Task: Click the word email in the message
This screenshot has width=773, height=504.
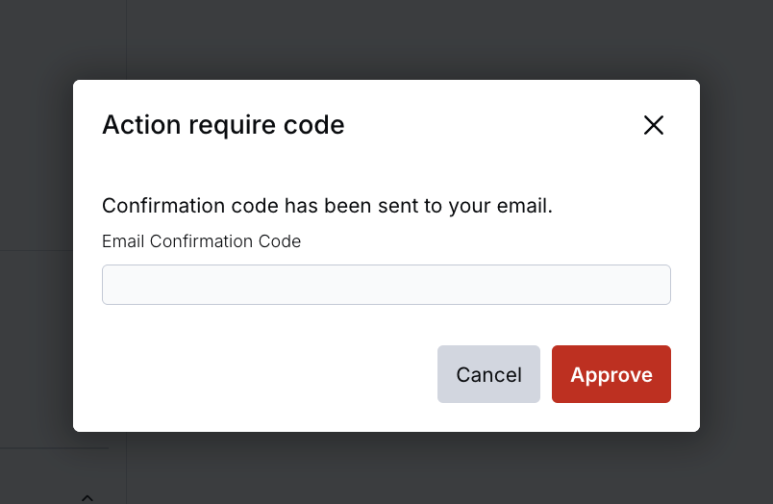Action: coord(525,206)
